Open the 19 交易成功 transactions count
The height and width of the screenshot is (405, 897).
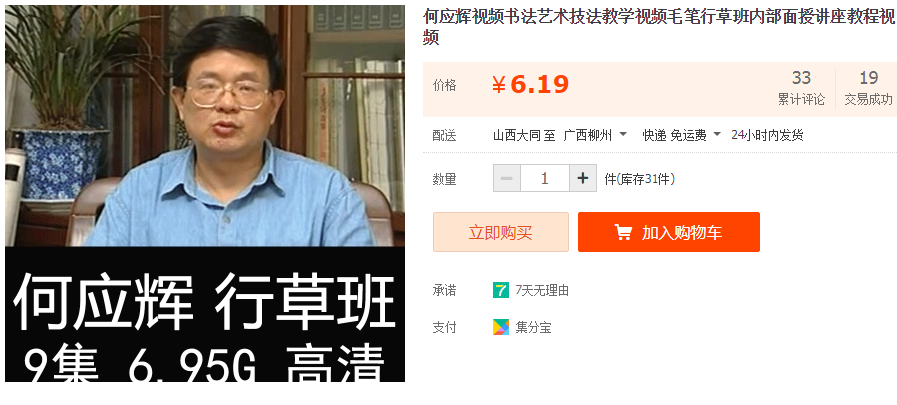pos(868,88)
